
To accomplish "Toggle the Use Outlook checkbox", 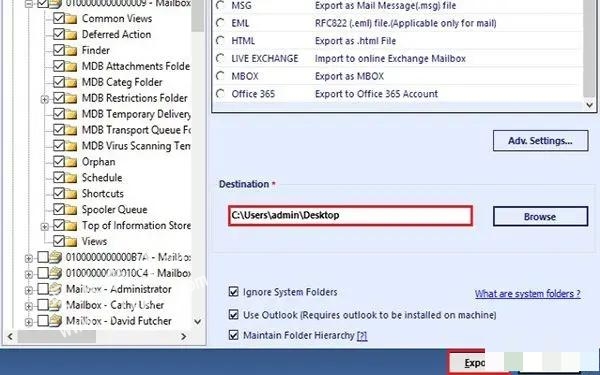I will (233, 315).
